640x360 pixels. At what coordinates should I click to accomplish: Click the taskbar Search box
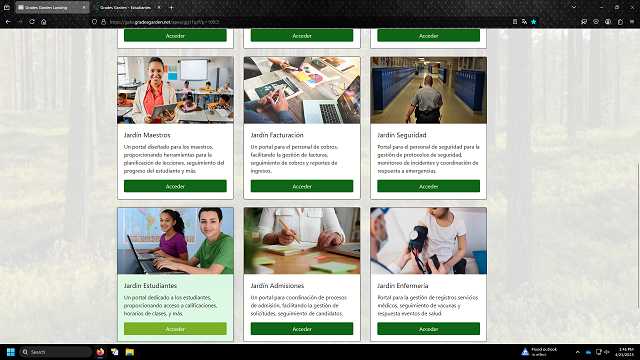[x=55, y=352]
